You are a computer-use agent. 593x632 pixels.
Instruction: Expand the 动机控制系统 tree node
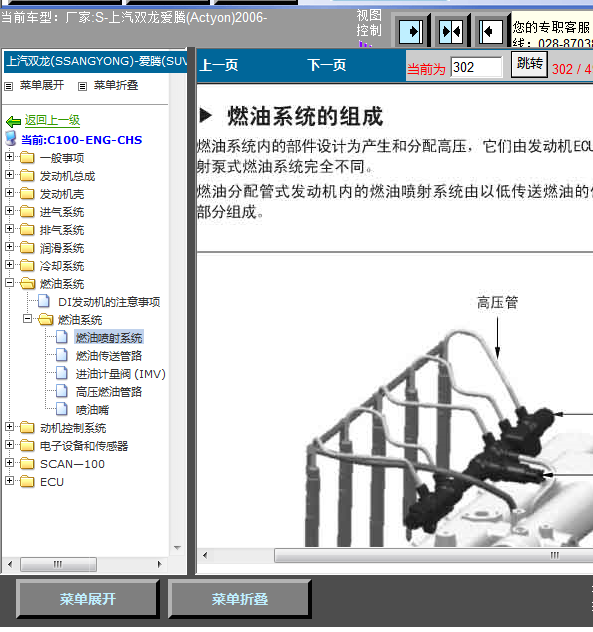(x=10, y=426)
